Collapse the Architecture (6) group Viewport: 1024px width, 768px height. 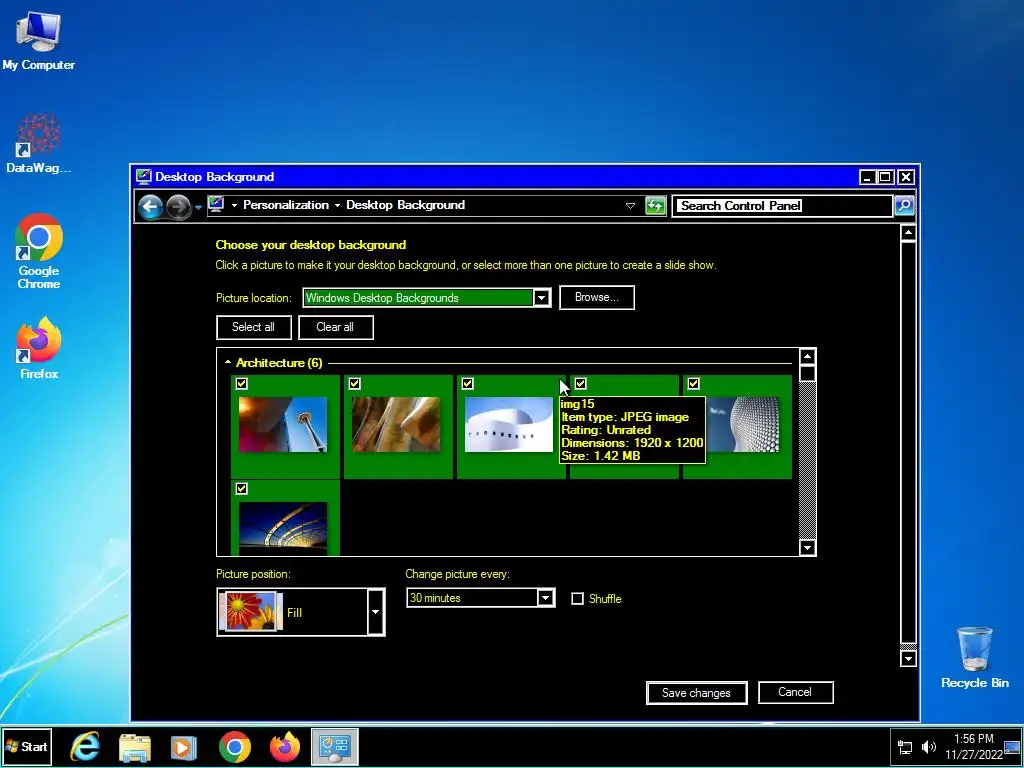coord(228,362)
